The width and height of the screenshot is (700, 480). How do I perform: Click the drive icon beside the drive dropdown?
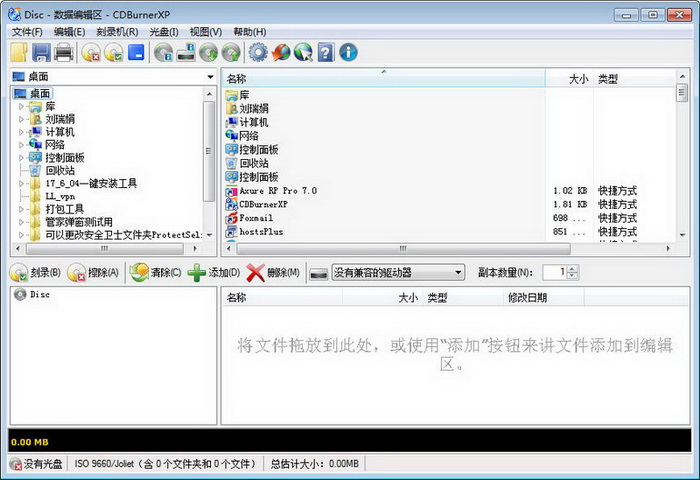[319, 273]
